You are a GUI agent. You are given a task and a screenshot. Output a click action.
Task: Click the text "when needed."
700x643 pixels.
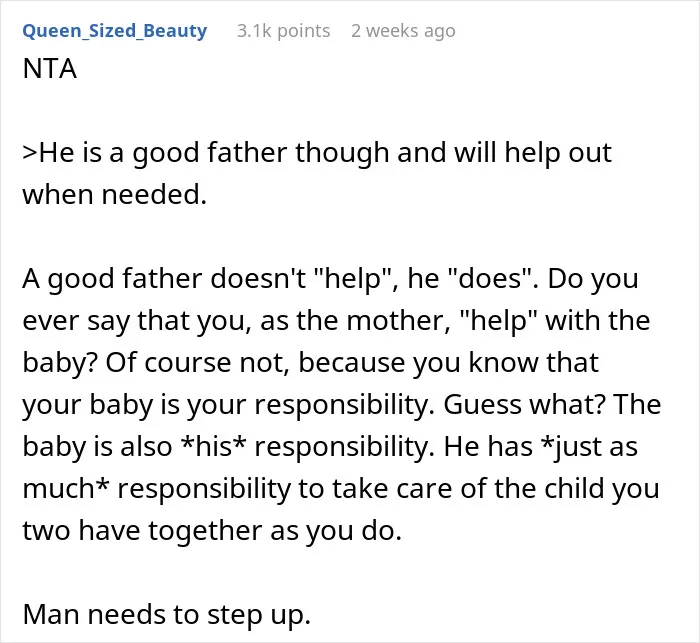[x=115, y=195]
